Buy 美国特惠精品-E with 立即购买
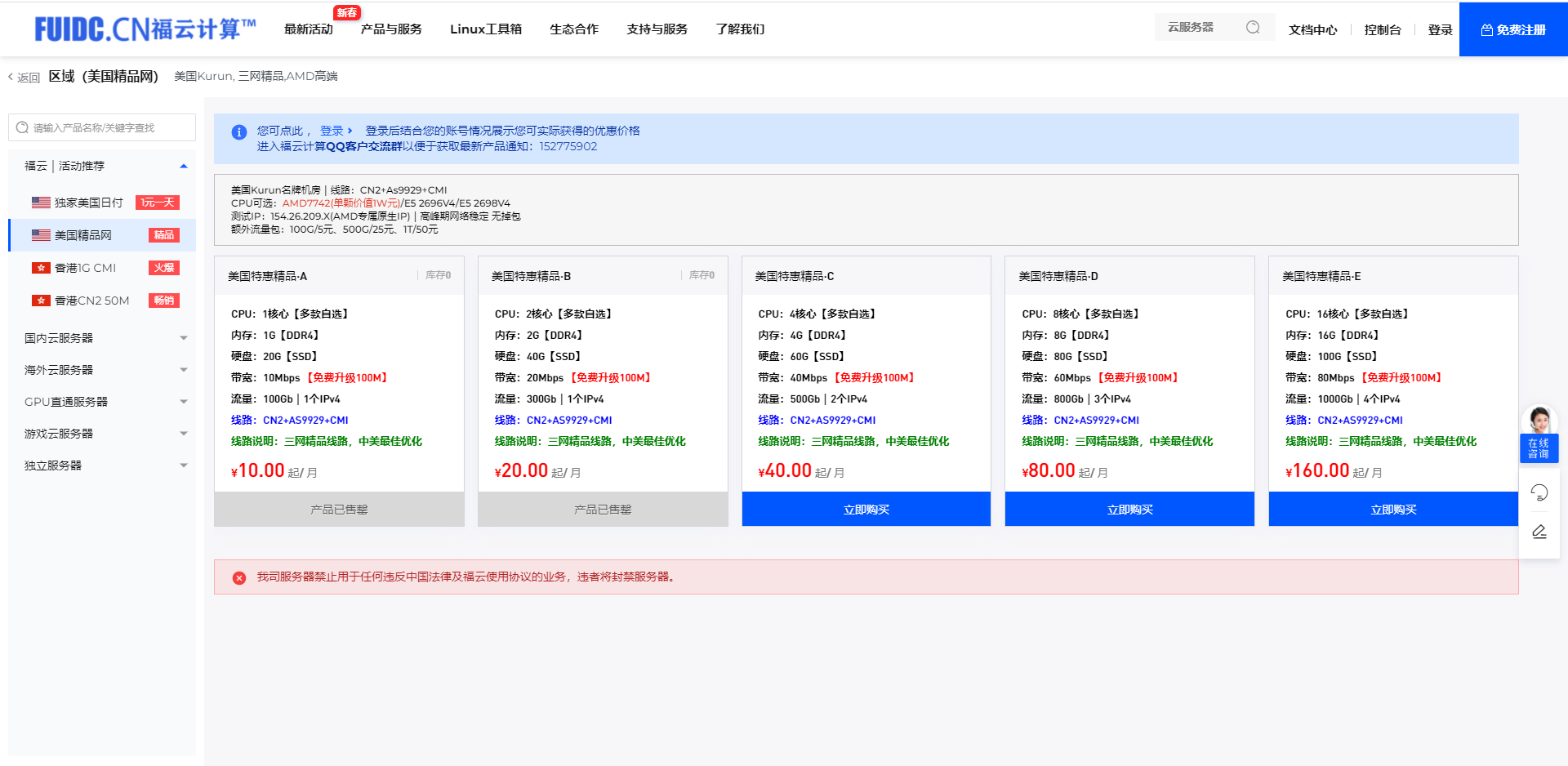Screen dimensions: 1568x766 coord(1393,509)
